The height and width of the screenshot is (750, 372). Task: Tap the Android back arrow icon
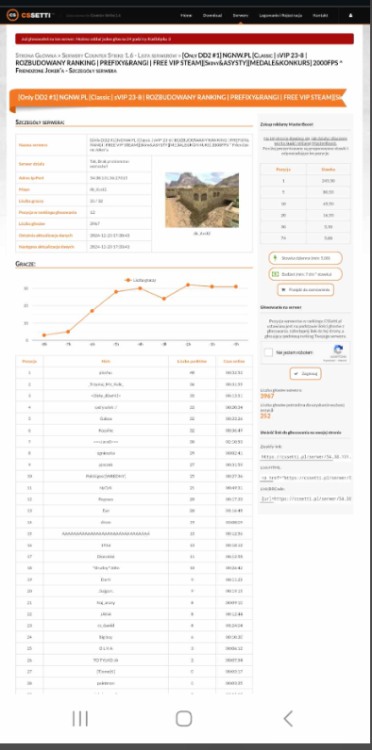coord(288,718)
